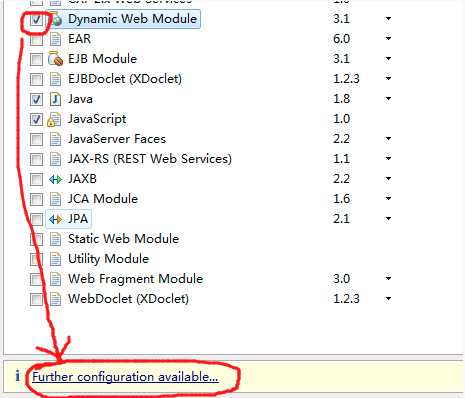Uncheck the Java facet checkbox

(36, 99)
